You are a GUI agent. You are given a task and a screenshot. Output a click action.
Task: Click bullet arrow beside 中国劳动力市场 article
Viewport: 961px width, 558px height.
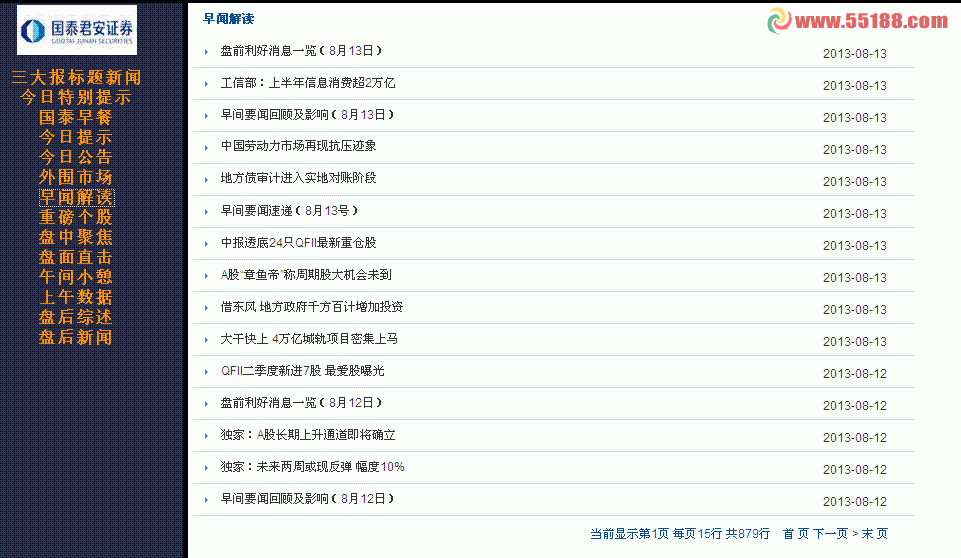point(207,148)
